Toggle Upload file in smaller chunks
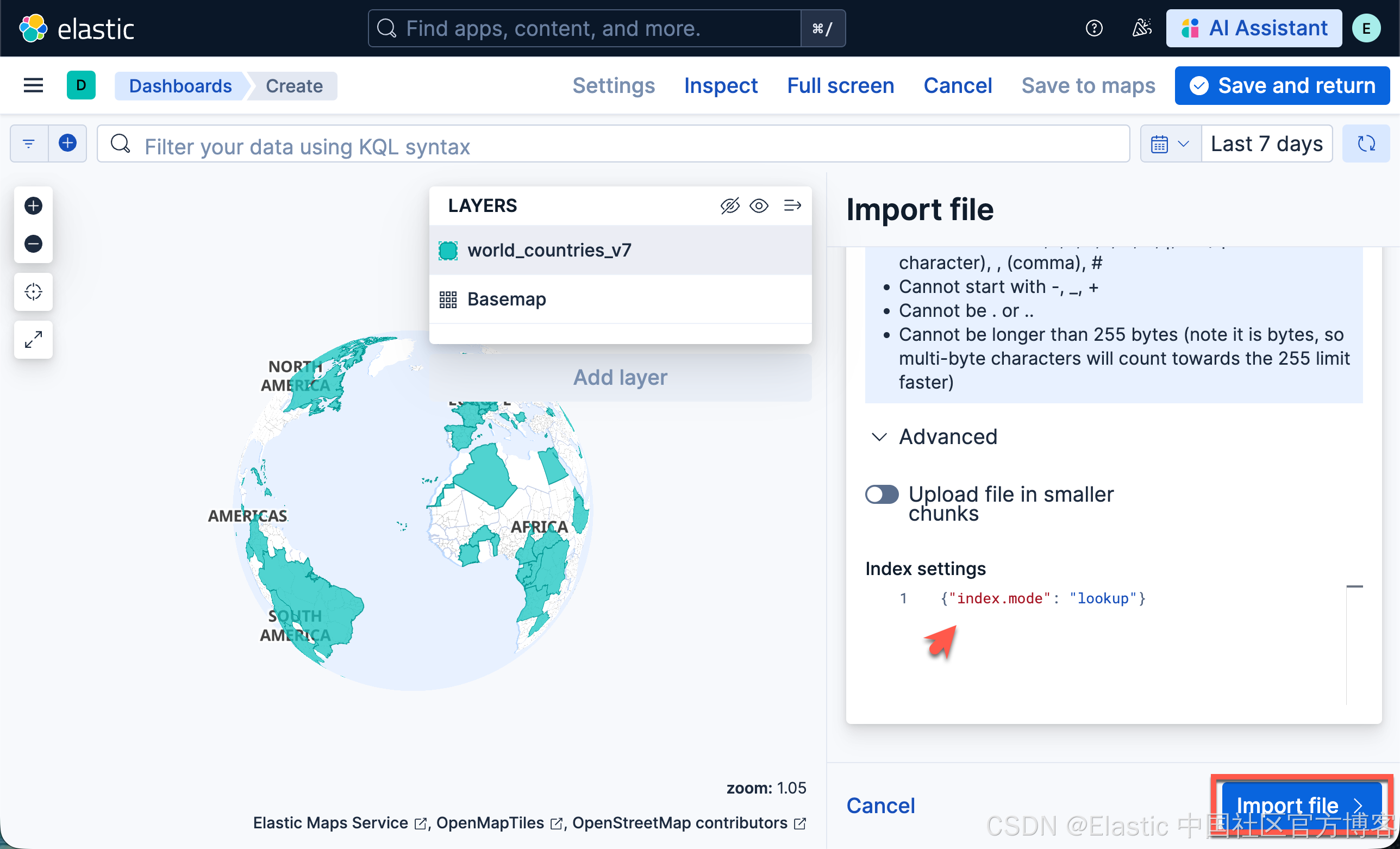1400x849 pixels. coord(882,495)
